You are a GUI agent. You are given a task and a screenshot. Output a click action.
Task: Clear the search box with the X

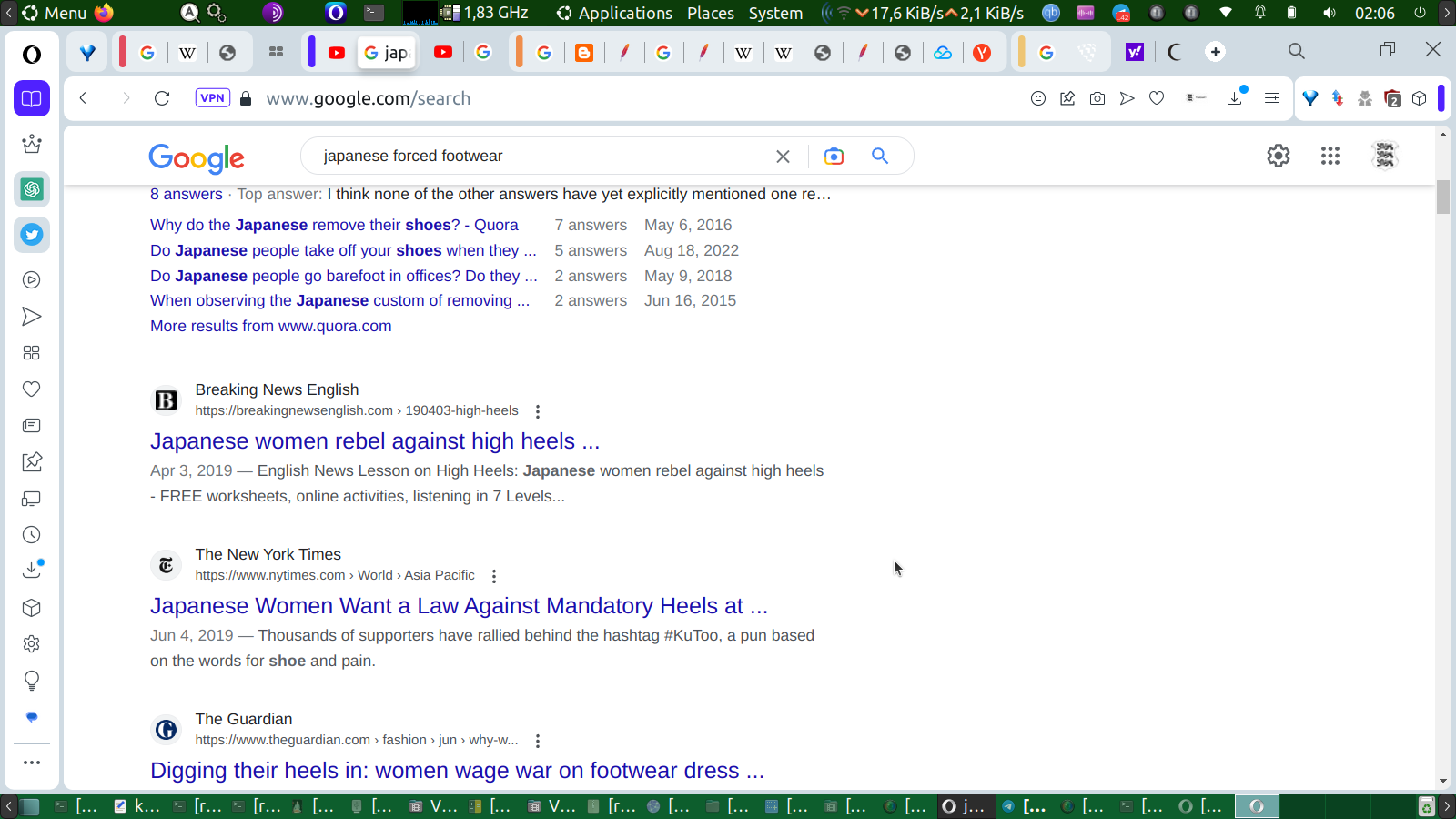tap(783, 157)
